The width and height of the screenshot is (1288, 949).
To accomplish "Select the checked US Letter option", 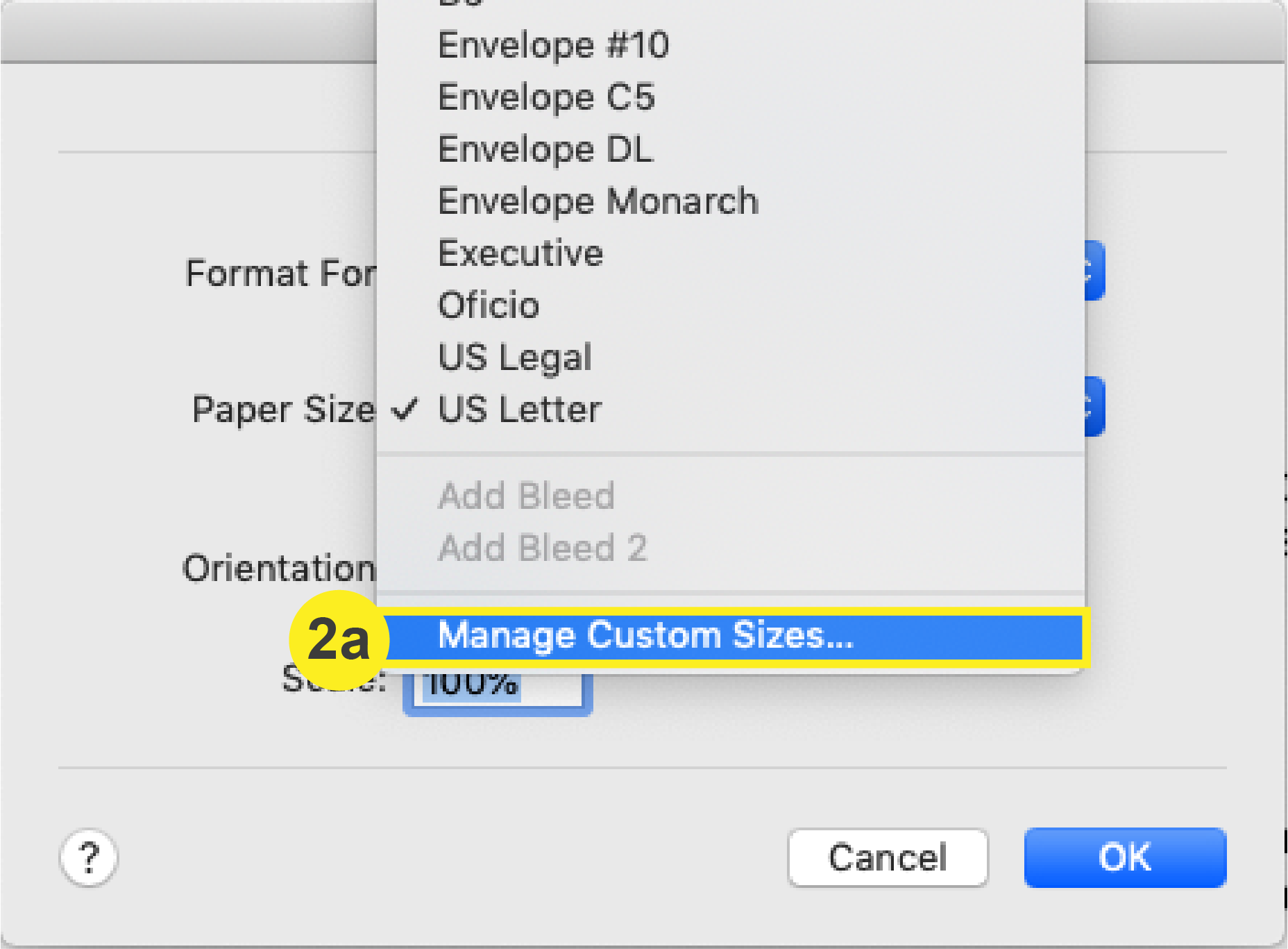I will tap(520, 409).
